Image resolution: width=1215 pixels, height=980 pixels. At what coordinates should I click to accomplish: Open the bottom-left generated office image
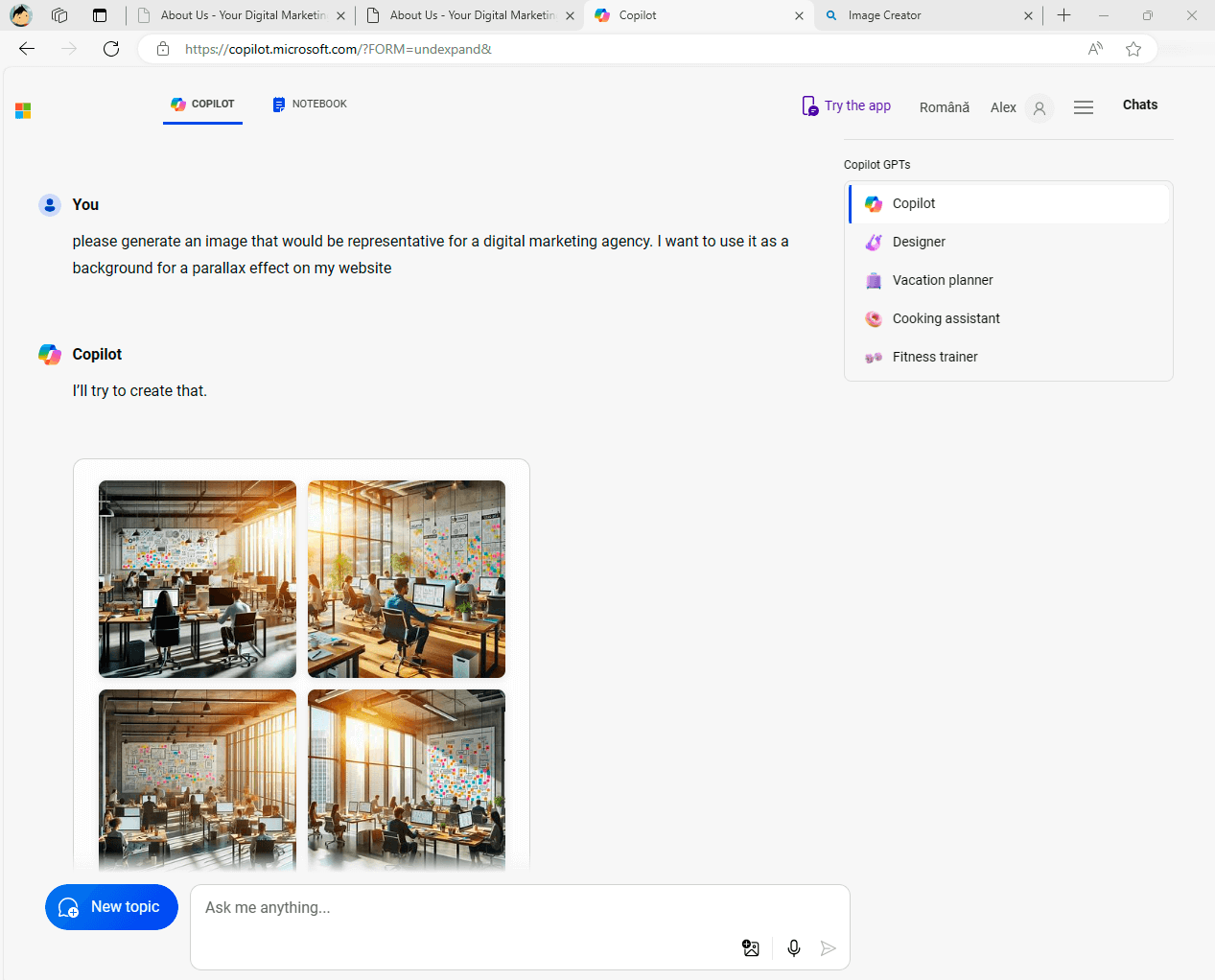click(198, 780)
